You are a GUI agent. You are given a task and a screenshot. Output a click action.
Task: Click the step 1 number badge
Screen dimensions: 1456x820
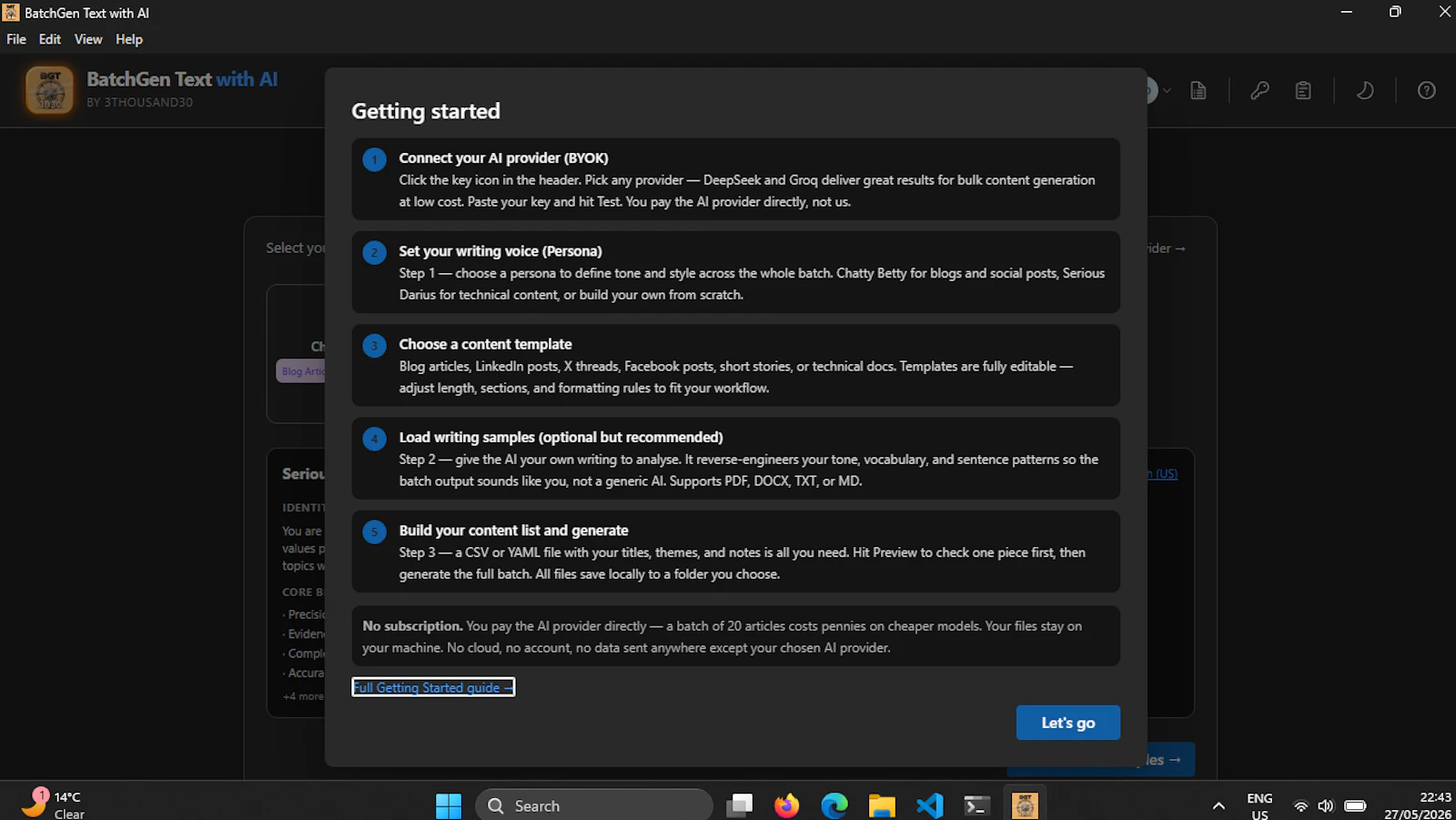(x=374, y=159)
